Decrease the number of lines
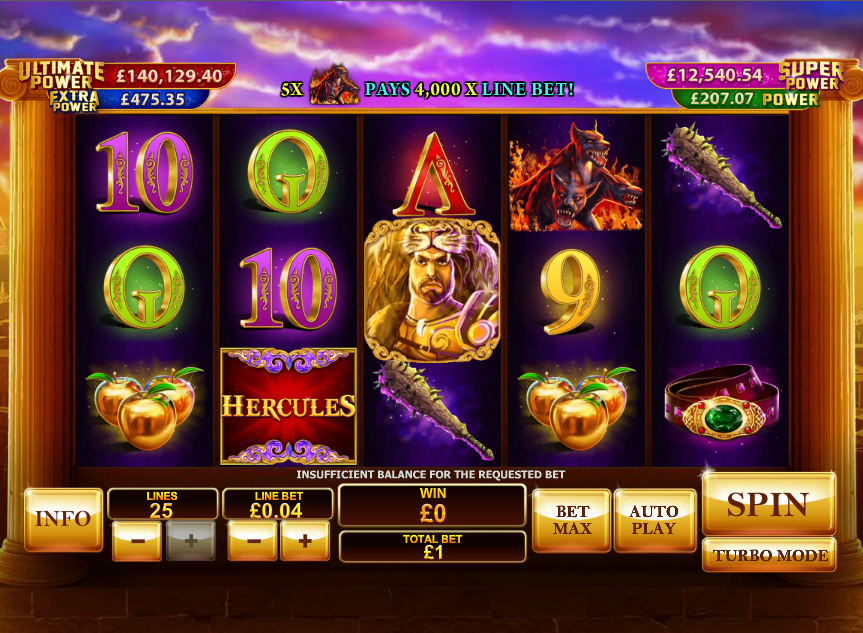 click(x=137, y=541)
